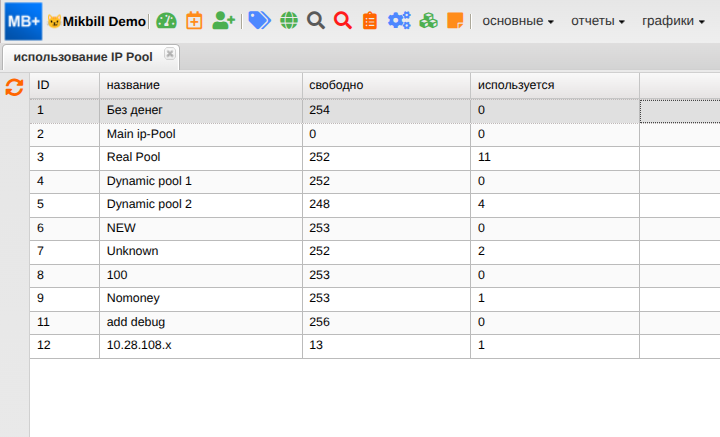This screenshot has height=437, width=720.
Task: Select the Unknown pool name cell
Action: coord(201,251)
